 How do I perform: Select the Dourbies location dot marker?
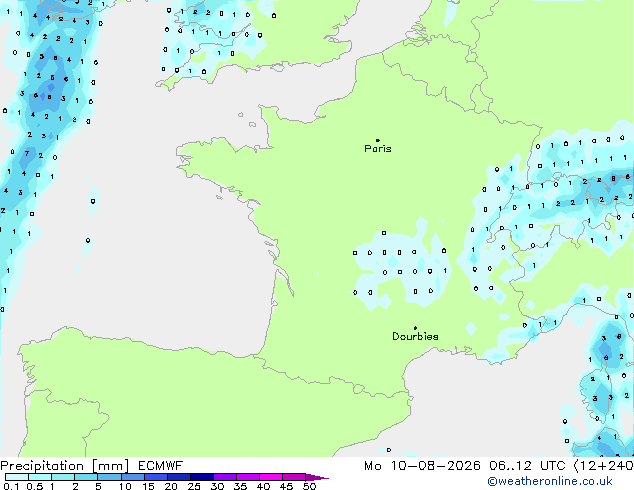415,328
